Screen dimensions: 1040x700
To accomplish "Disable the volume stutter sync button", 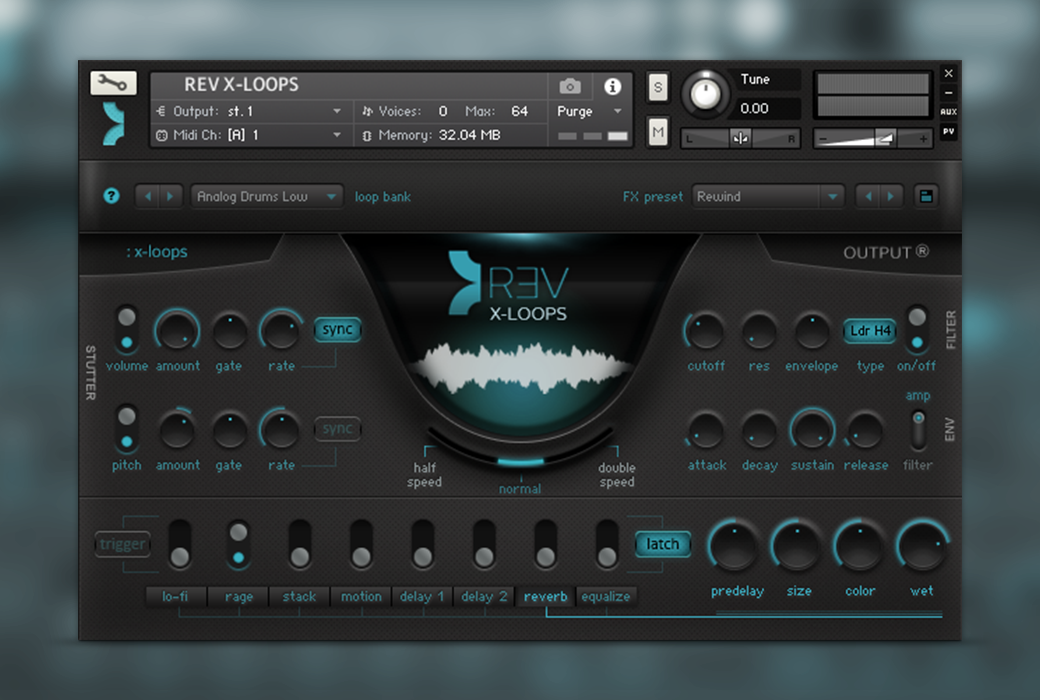I will [338, 330].
